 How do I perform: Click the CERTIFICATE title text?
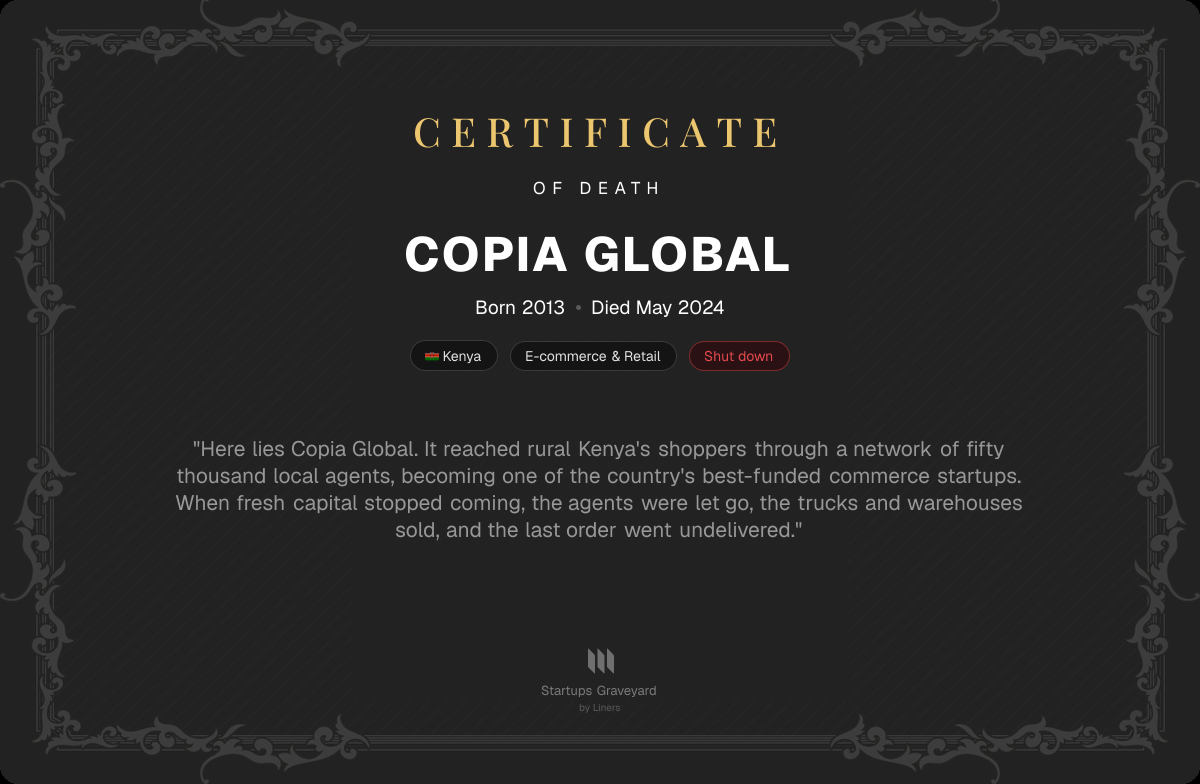coord(597,134)
